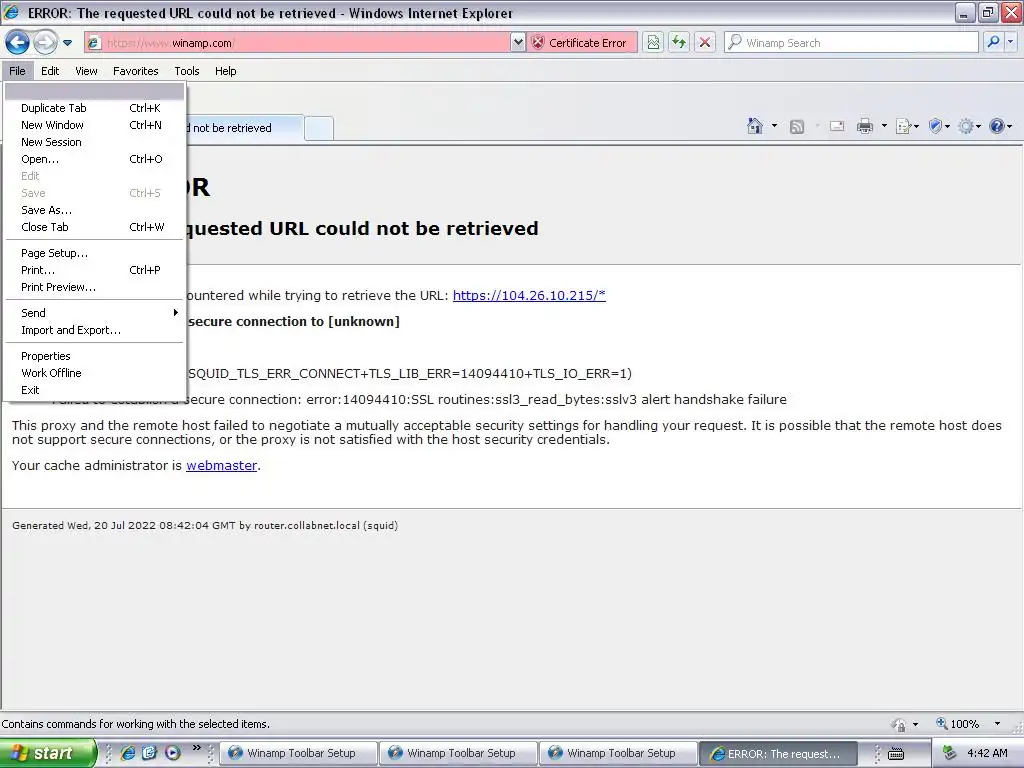Select Exit in File menu
This screenshot has height=768, width=1024.
point(93,391)
